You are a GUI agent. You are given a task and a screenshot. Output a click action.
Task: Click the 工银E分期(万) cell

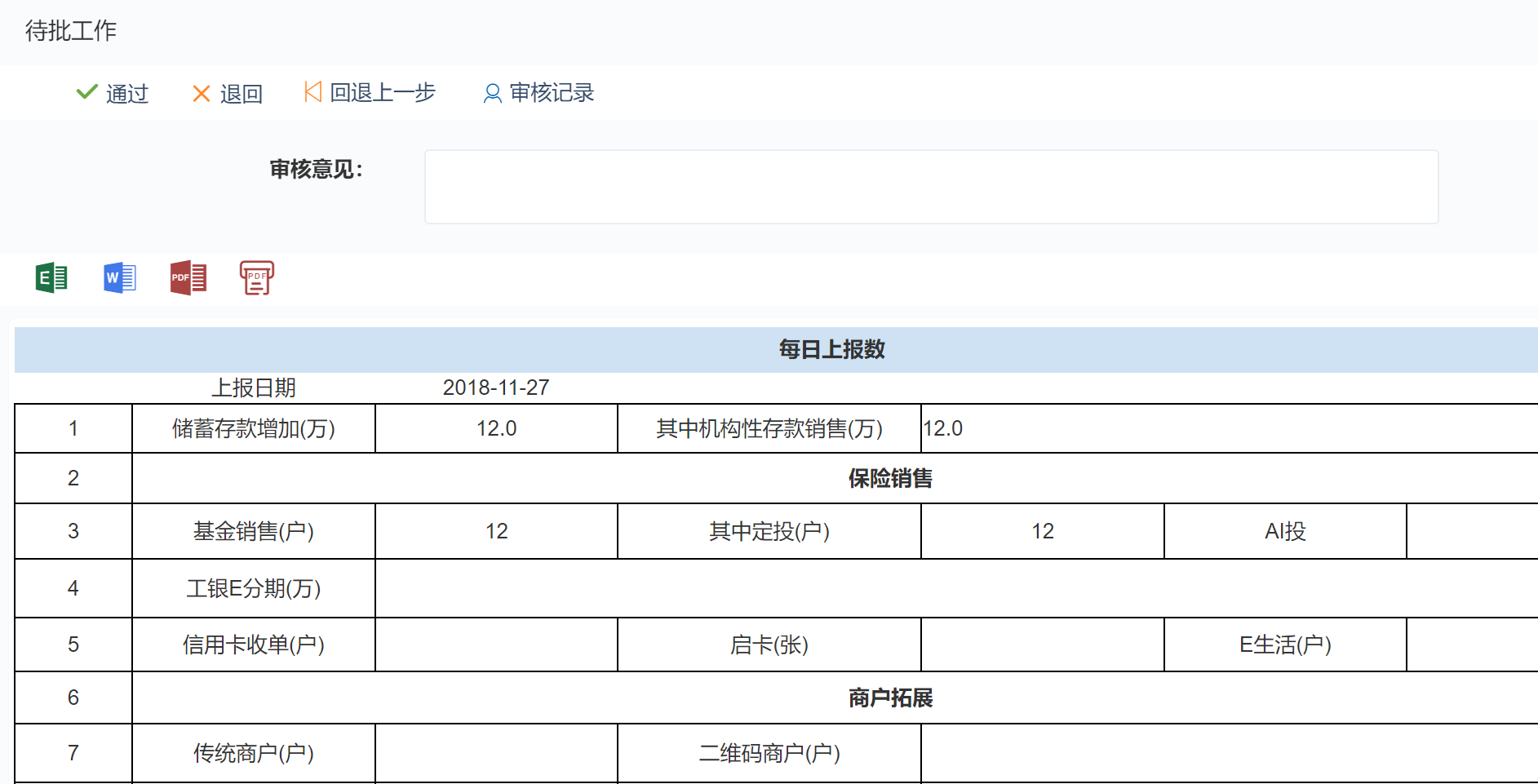click(254, 588)
